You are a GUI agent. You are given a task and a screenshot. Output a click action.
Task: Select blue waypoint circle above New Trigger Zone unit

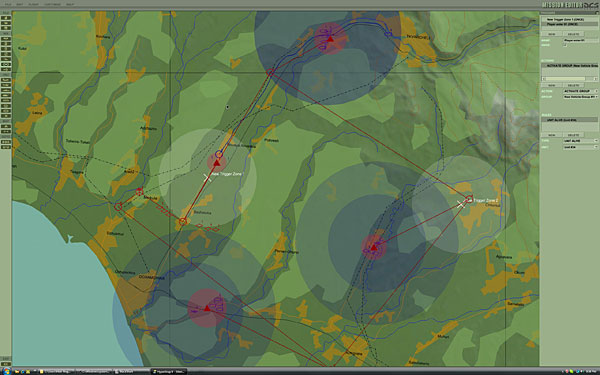(219, 154)
